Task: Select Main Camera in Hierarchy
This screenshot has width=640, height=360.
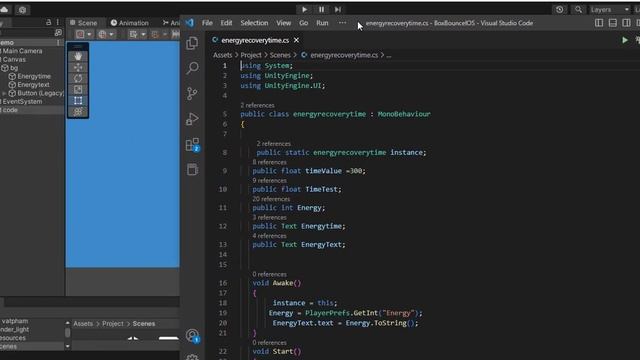Action: point(22,51)
